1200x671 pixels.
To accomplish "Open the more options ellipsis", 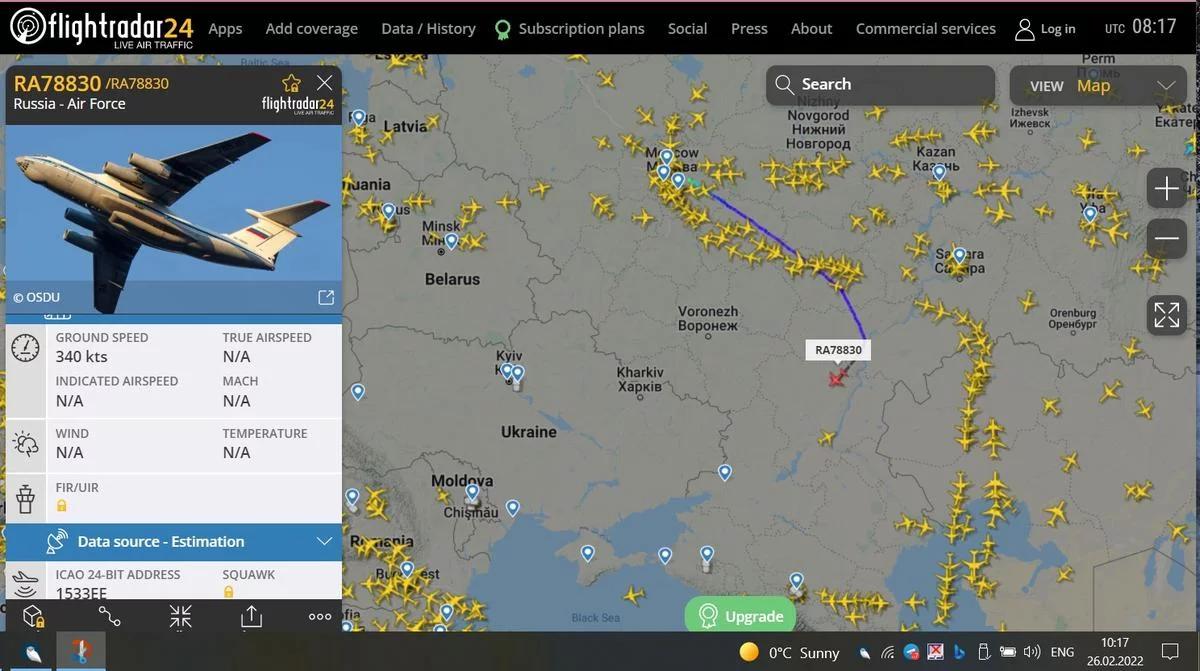I will (x=320, y=617).
